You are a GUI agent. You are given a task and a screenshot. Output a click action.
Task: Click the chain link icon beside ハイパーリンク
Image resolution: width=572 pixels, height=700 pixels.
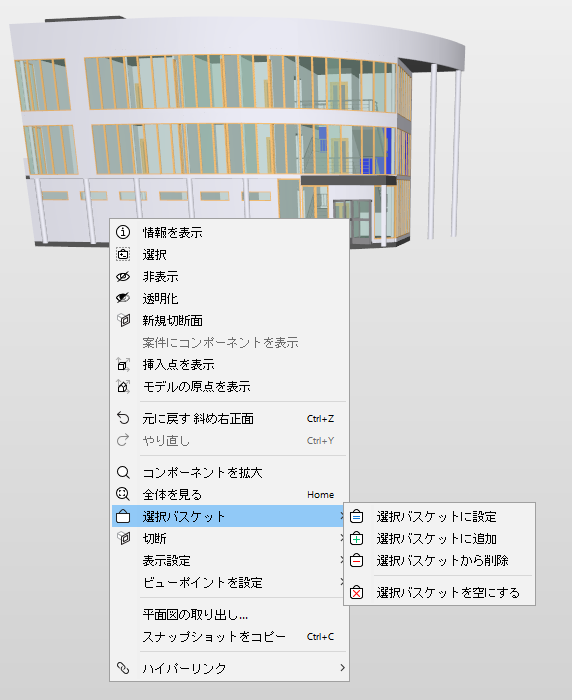tap(123, 668)
